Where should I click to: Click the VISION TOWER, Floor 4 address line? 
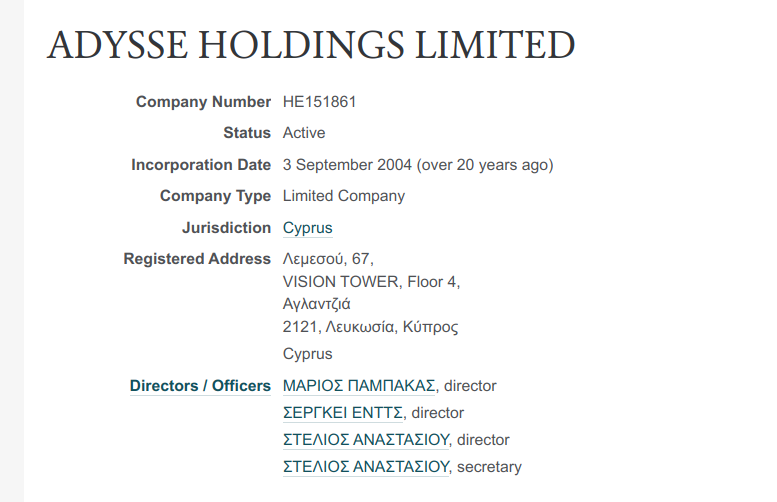click(x=371, y=281)
